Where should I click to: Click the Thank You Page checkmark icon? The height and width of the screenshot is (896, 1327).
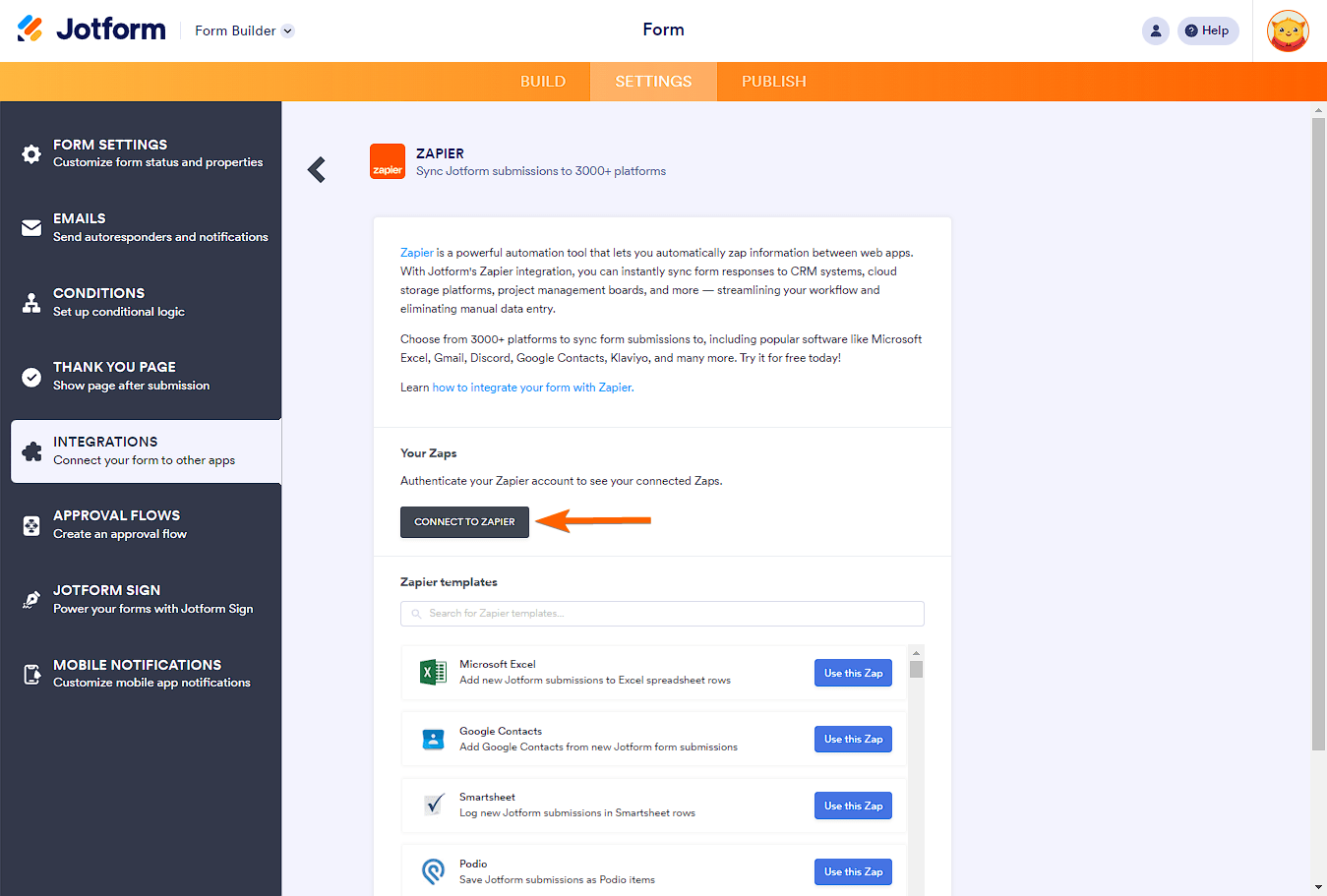coord(31,377)
